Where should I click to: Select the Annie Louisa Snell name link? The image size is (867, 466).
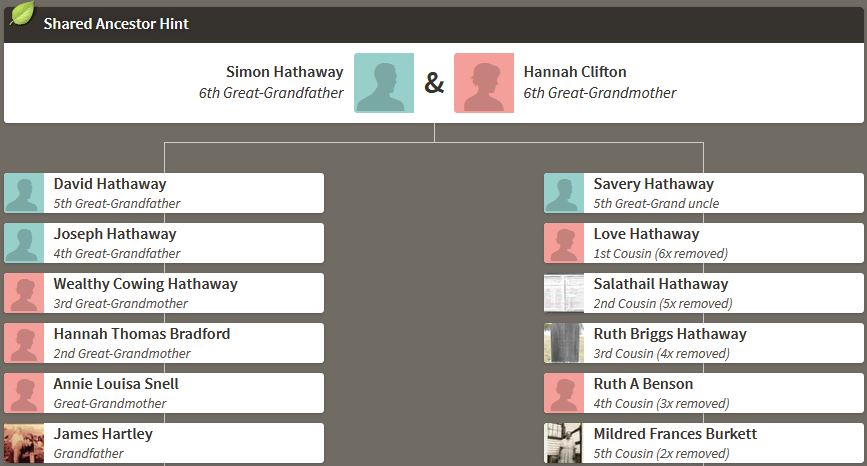coord(116,384)
